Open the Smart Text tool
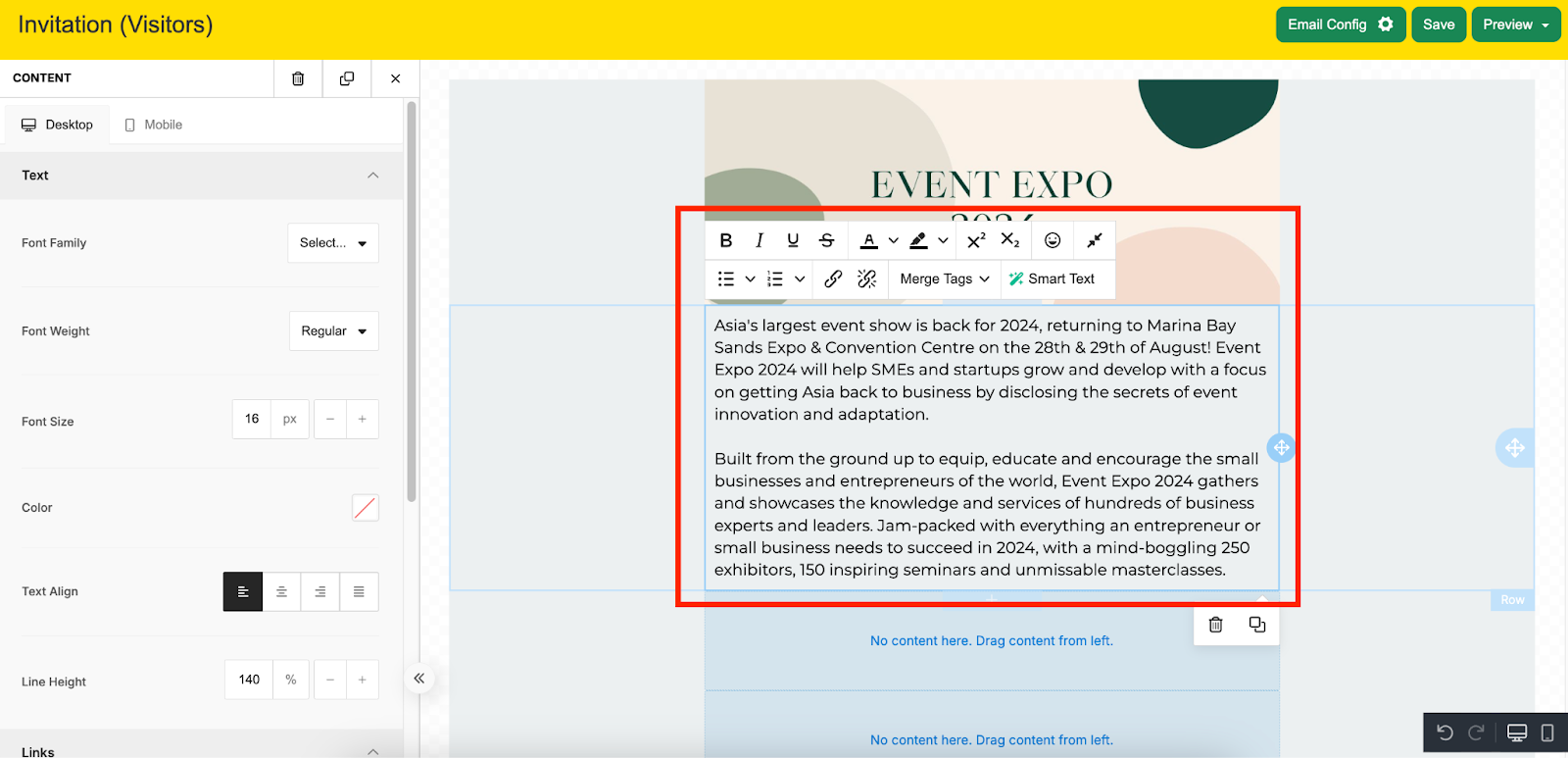The width and height of the screenshot is (1568, 758). point(1053,278)
